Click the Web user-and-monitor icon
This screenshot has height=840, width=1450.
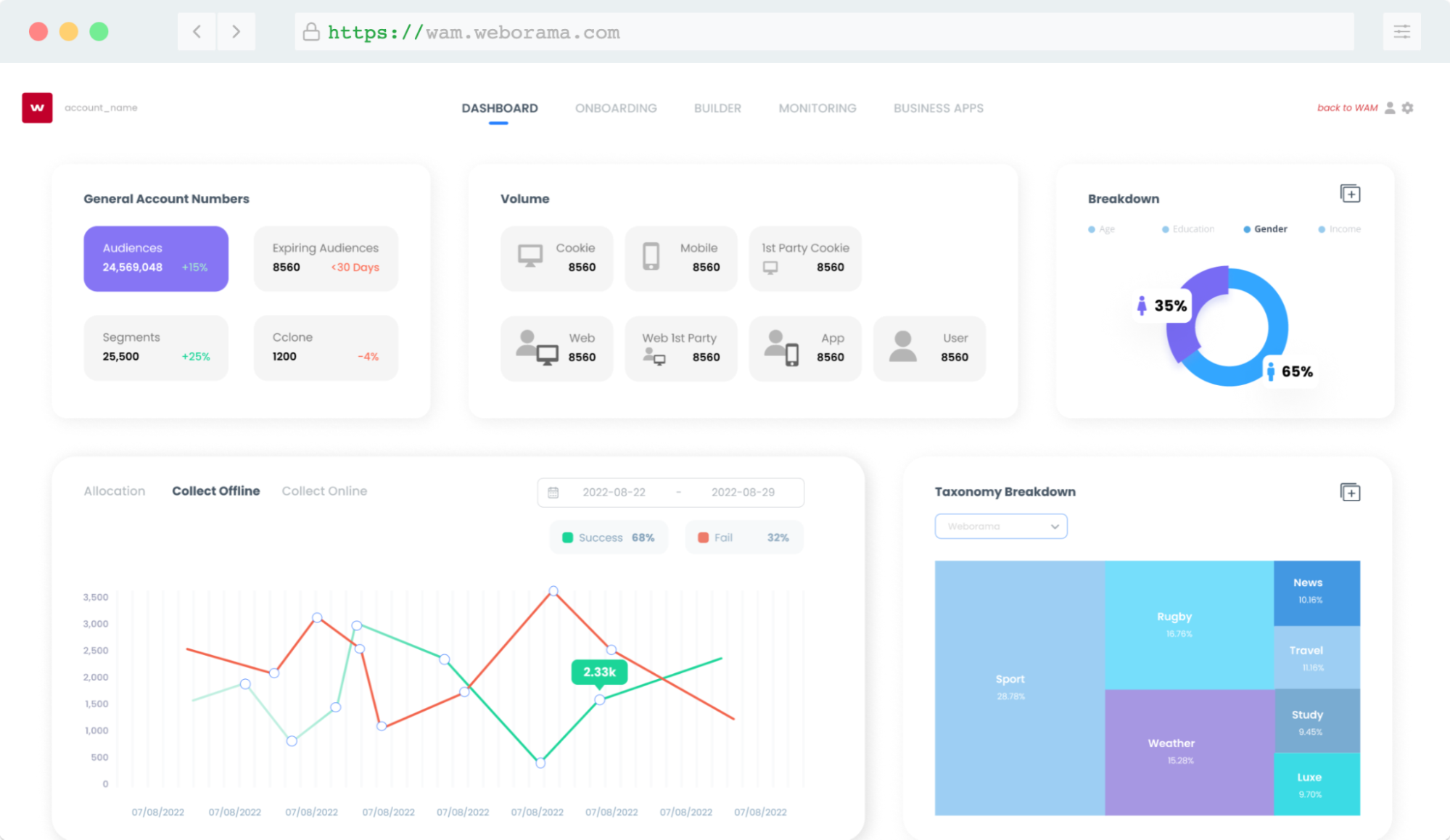click(537, 347)
